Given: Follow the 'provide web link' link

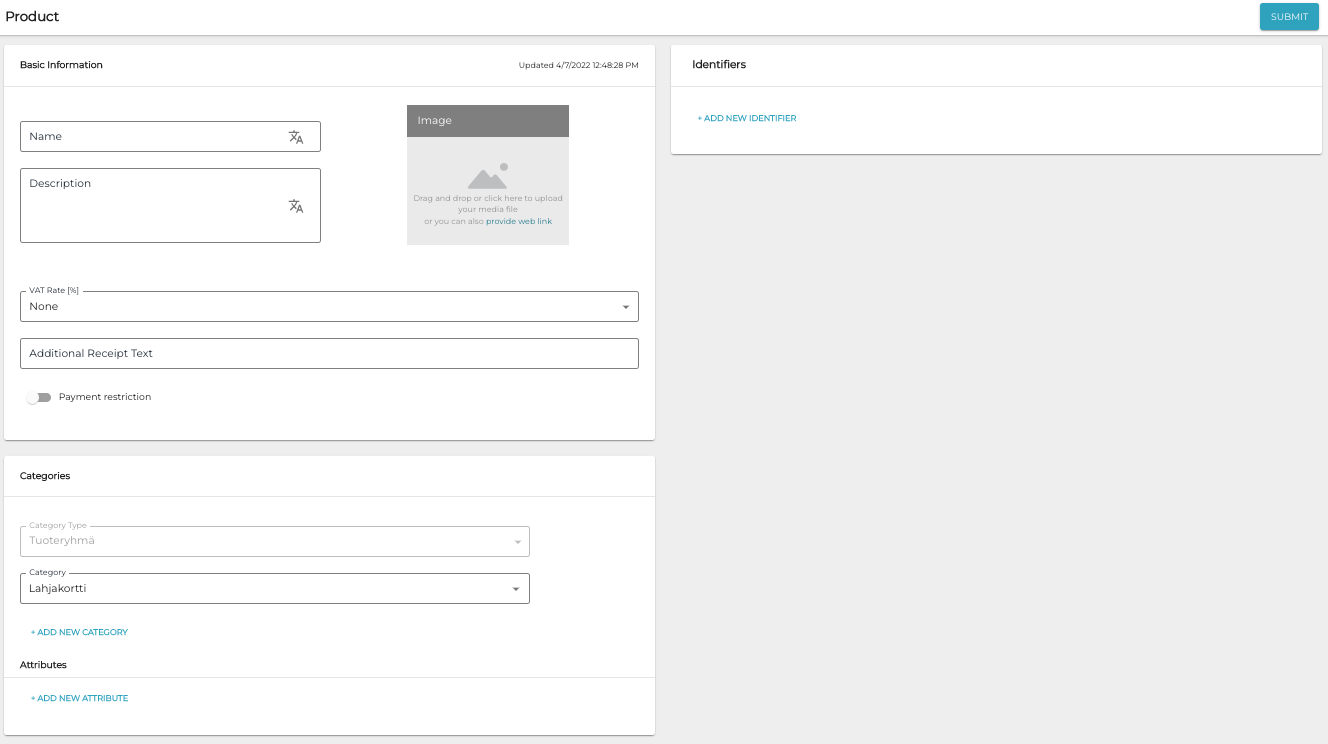Looking at the screenshot, I should (x=518, y=222).
